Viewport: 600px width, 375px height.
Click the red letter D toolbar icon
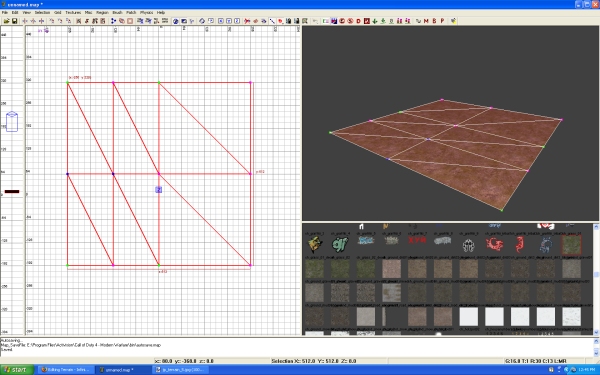[359, 21]
